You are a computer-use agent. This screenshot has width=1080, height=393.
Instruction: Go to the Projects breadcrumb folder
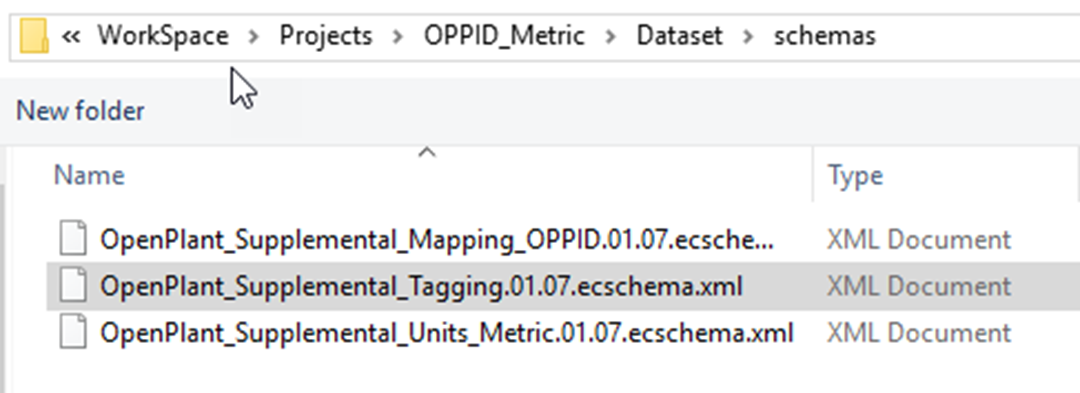(326, 36)
